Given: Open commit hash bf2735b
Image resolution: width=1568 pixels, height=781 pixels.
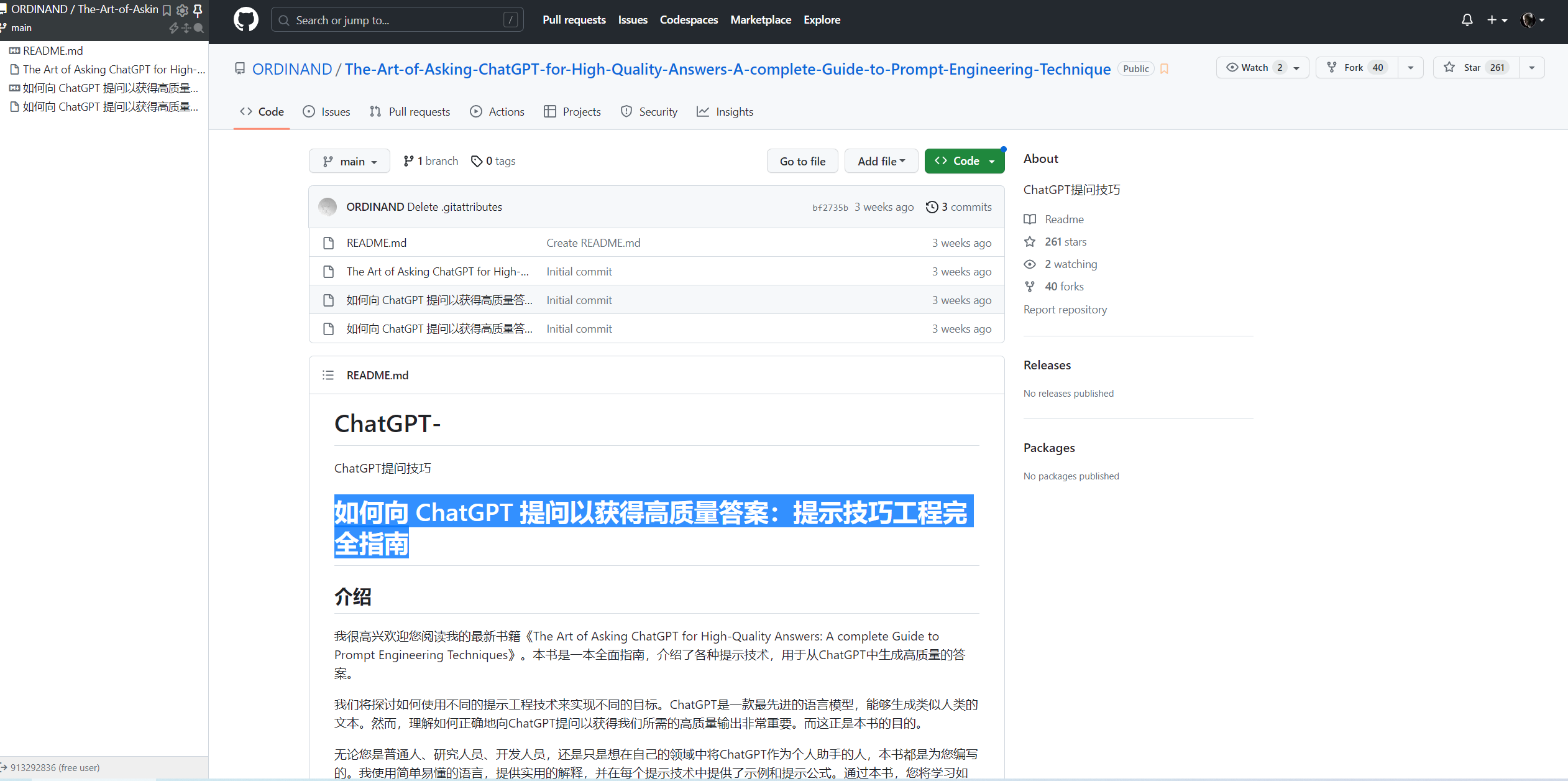Looking at the screenshot, I should tap(830, 208).
